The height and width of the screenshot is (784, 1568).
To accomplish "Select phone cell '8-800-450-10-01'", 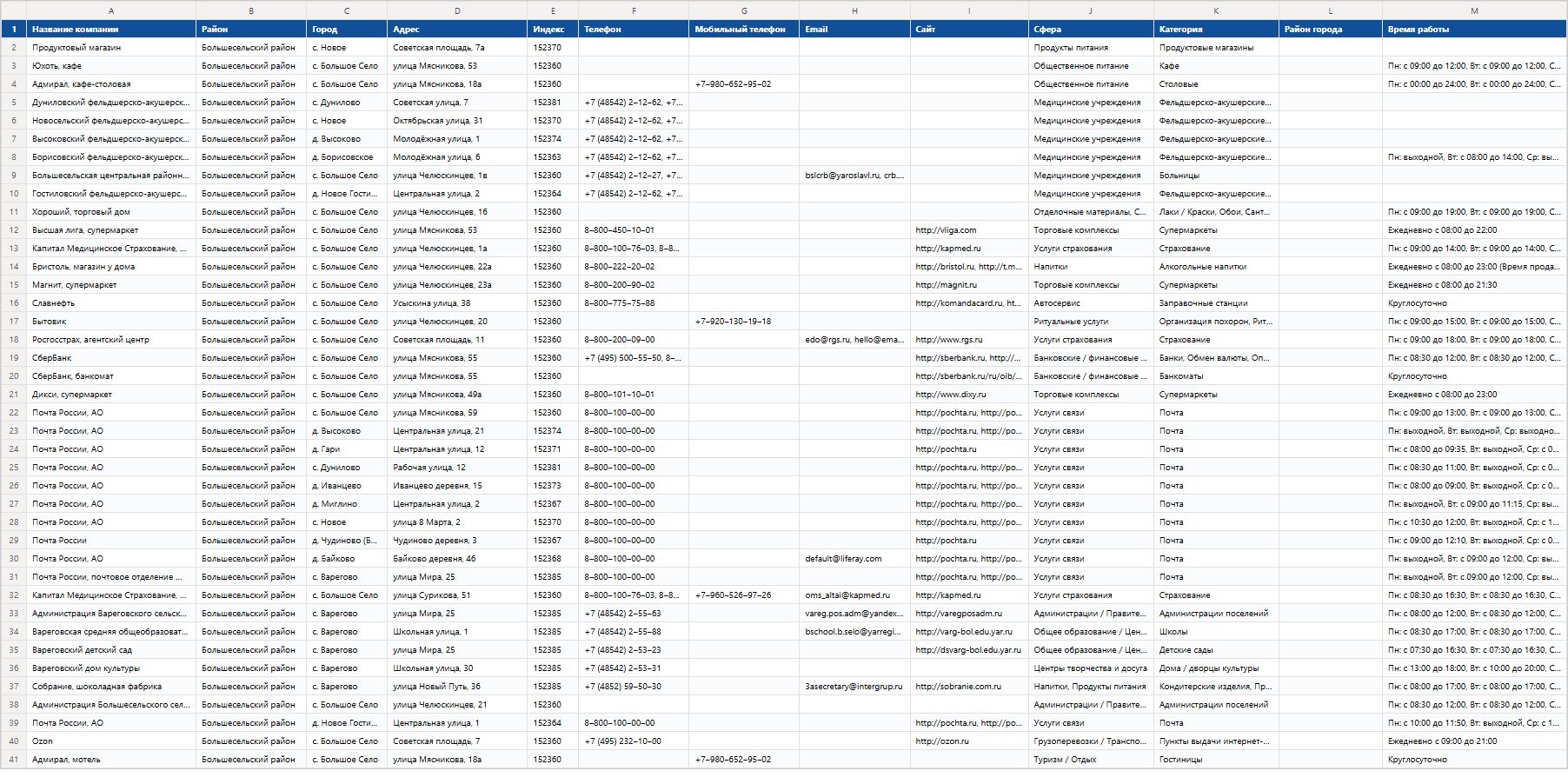I will click(x=634, y=230).
